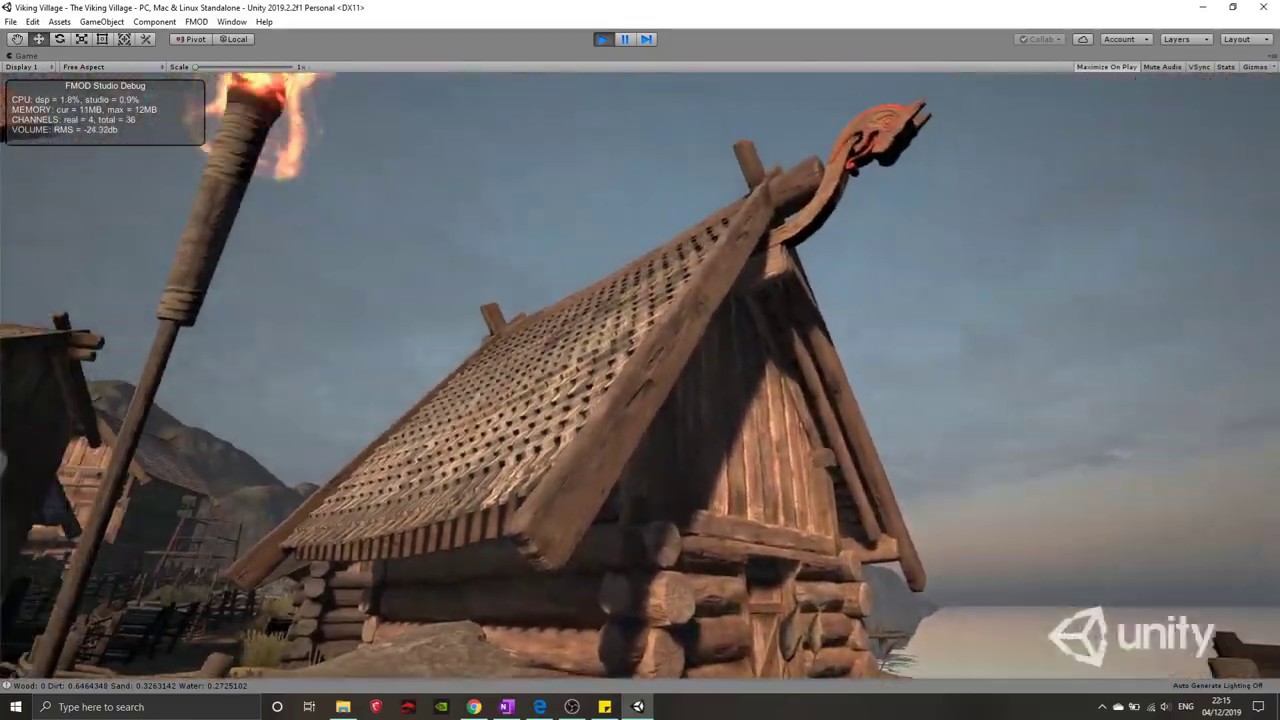This screenshot has height=720, width=1280.
Task: Open the ENG language switcher
Action: (1186, 707)
